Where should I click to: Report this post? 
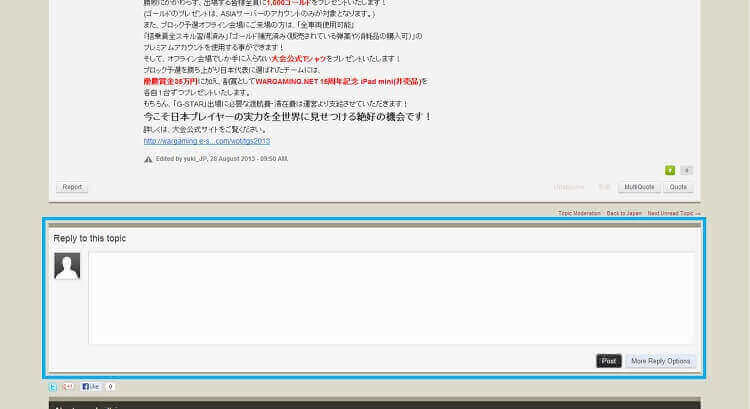[x=72, y=187]
